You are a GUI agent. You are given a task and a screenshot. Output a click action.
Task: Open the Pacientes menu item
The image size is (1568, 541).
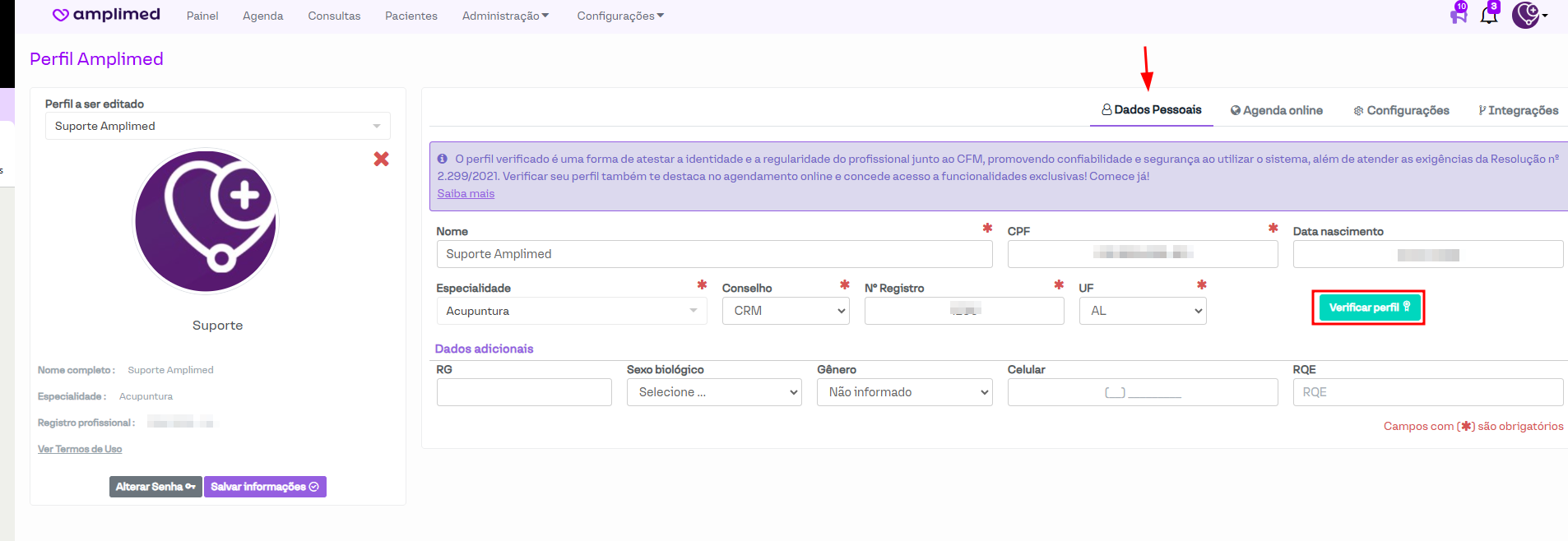coord(411,16)
